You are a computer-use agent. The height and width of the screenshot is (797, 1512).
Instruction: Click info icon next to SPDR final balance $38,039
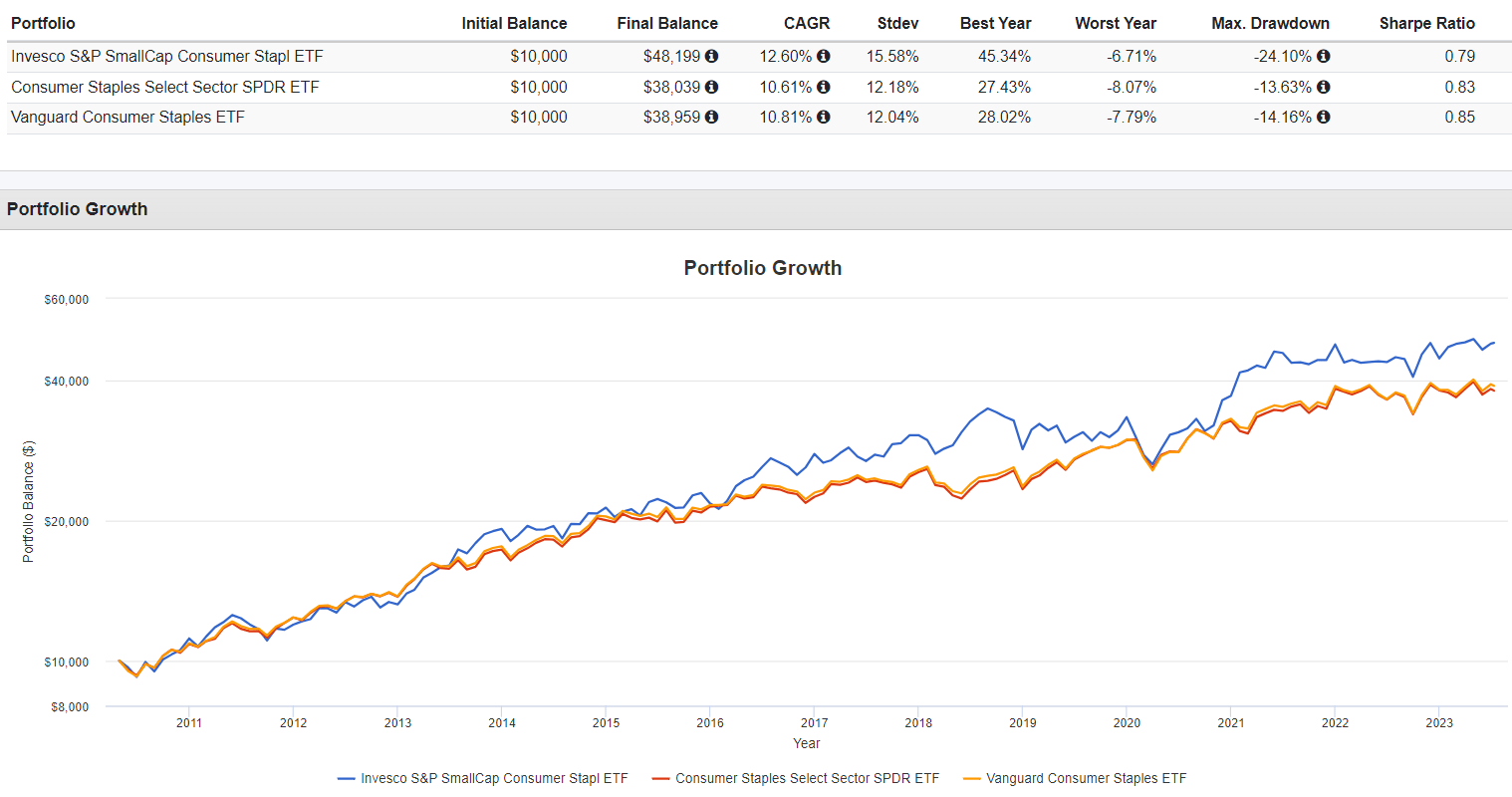pyautogui.click(x=709, y=87)
